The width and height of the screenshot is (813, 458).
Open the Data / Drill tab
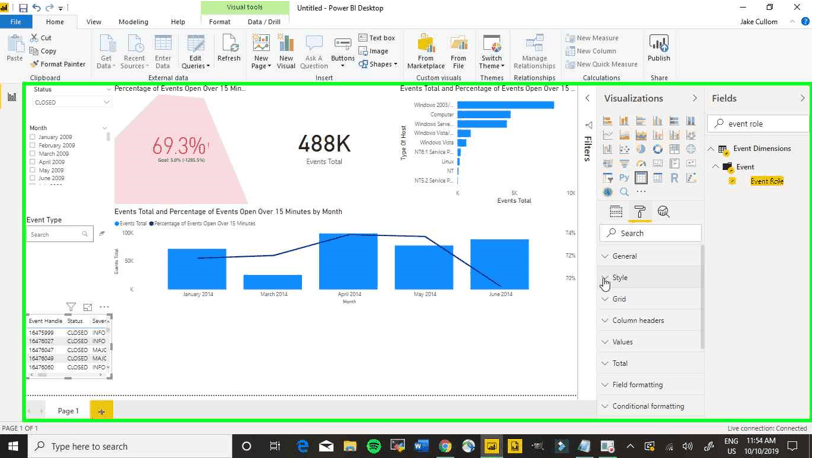tap(264, 22)
